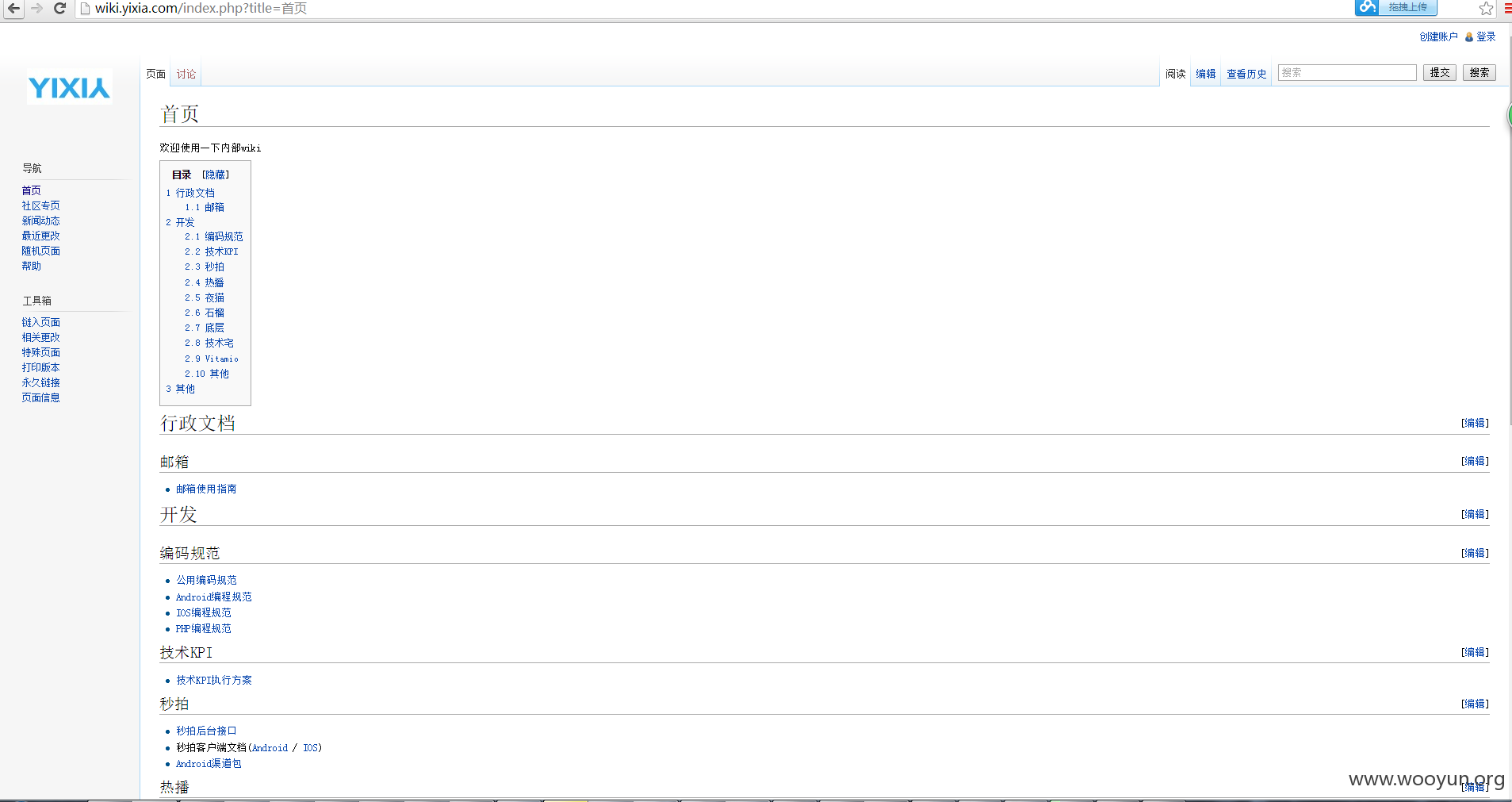
Task: Click the cloud upload extension icon
Action: (1367, 8)
